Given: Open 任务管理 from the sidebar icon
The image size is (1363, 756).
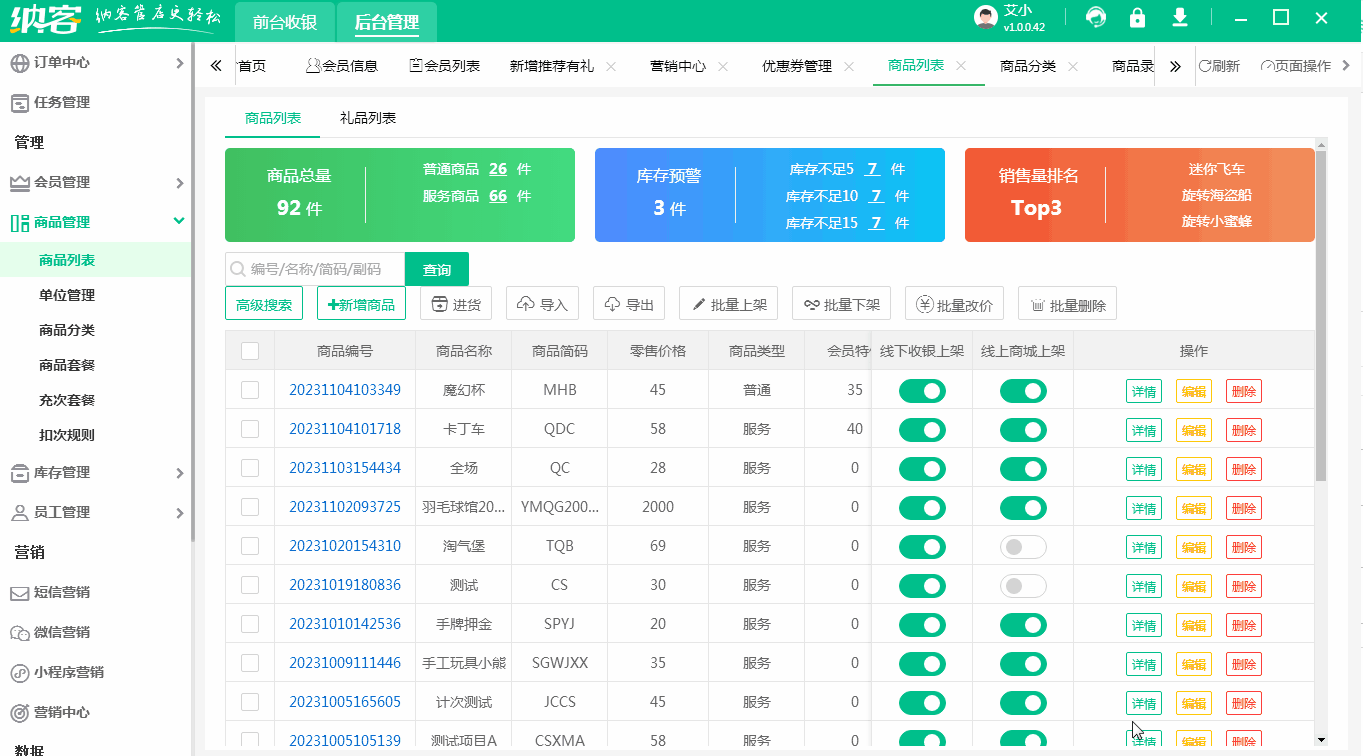Looking at the screenshot, I should click(22, 101).
